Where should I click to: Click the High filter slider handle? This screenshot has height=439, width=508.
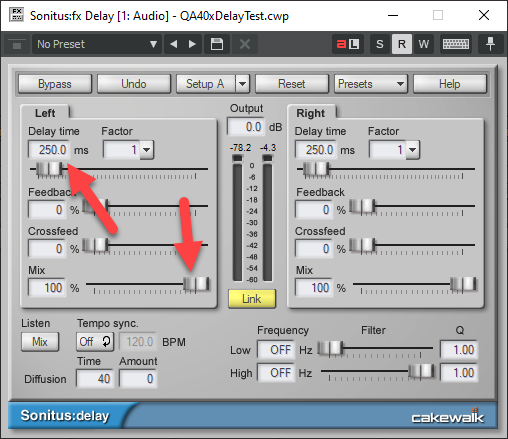(422, 371)
